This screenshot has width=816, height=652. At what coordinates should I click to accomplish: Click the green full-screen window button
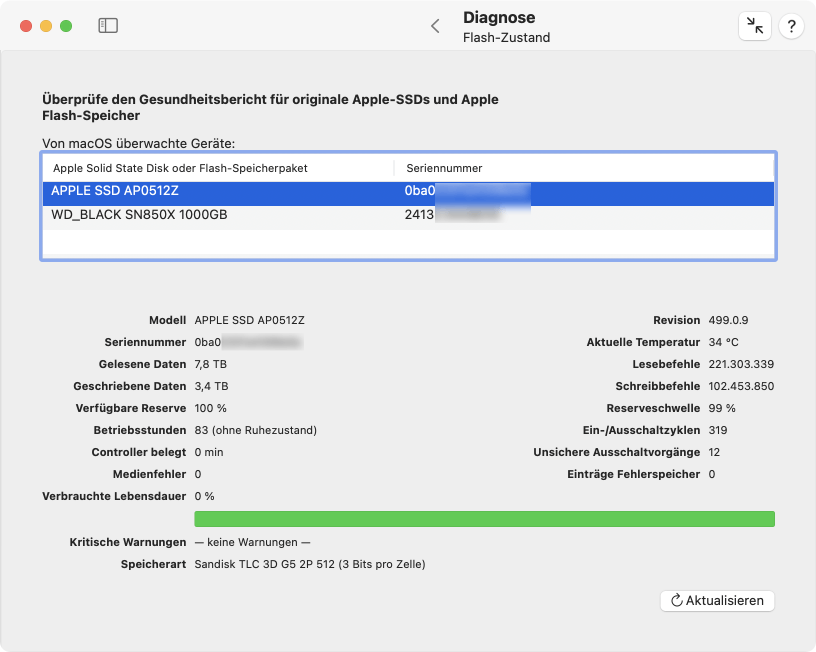(66, 25)
